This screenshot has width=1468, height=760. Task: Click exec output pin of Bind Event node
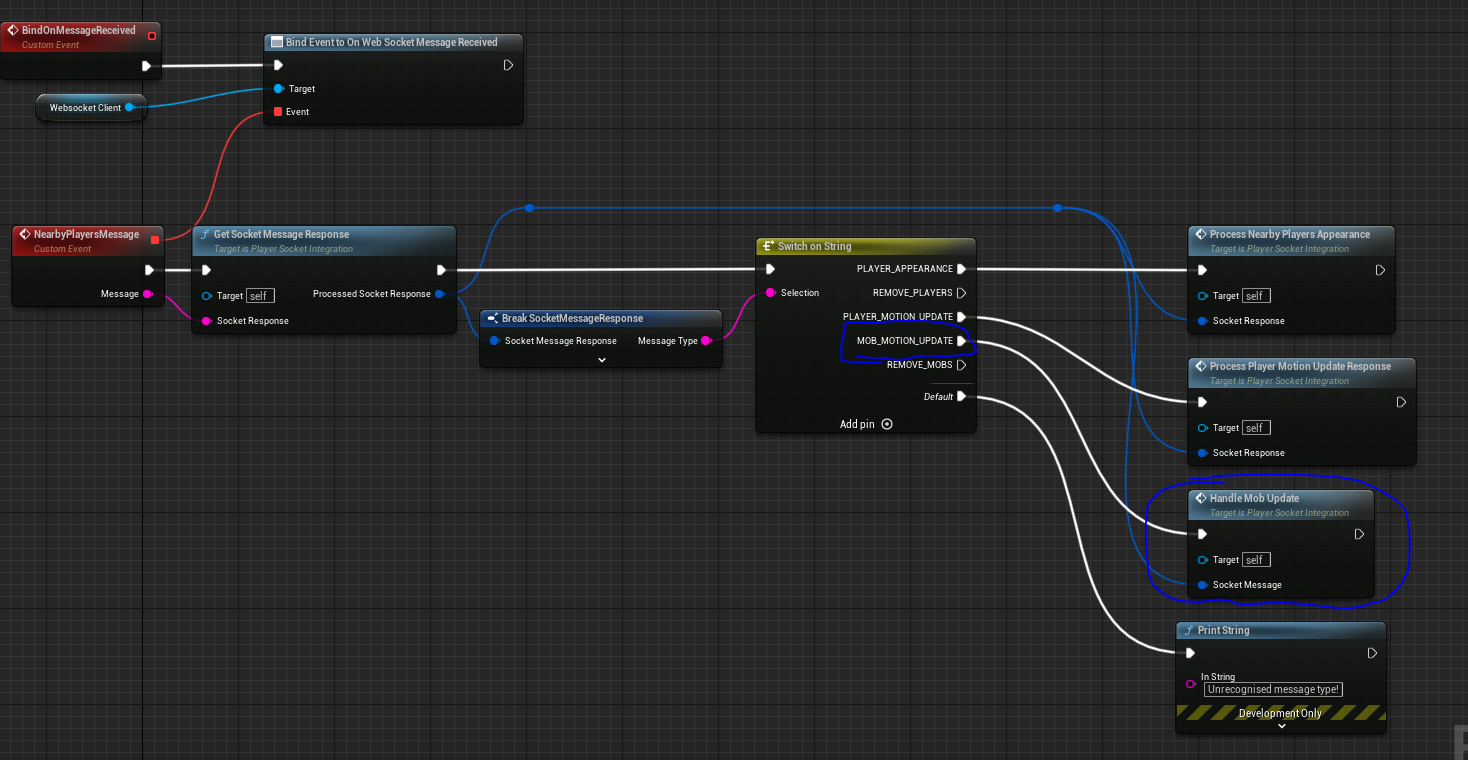(x=508, y=66)
